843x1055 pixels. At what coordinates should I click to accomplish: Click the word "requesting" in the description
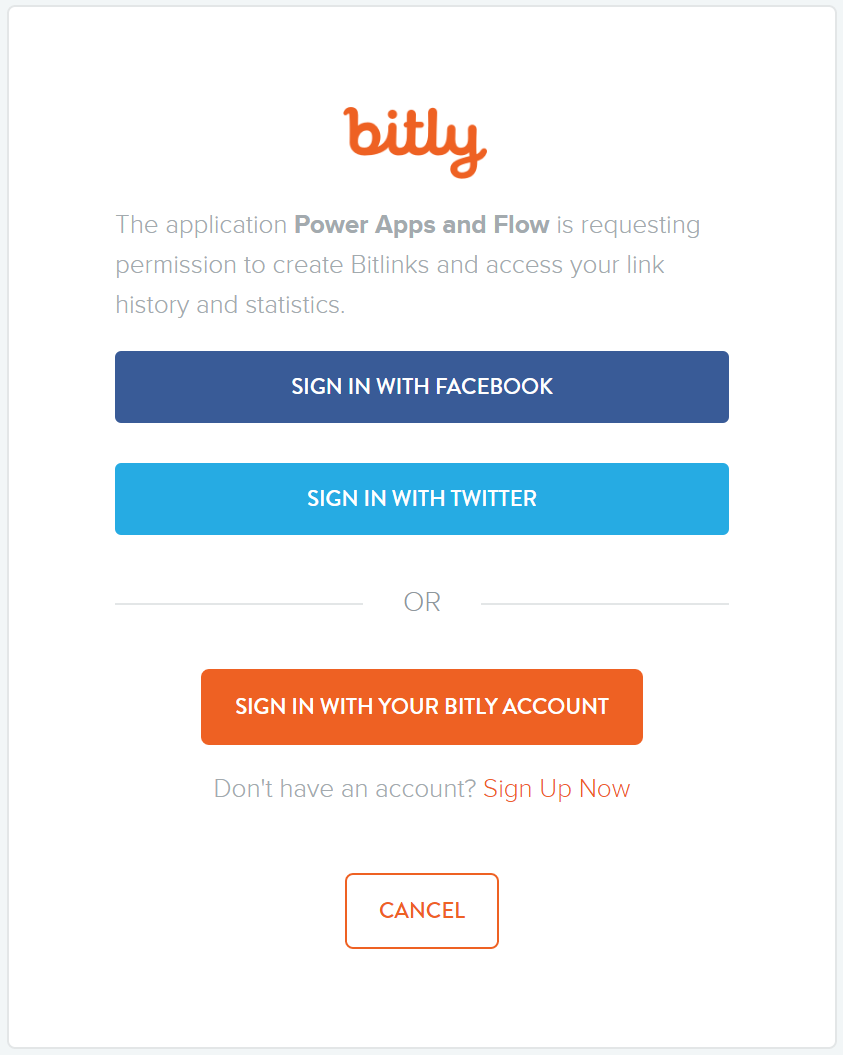(x=640, y=224)
